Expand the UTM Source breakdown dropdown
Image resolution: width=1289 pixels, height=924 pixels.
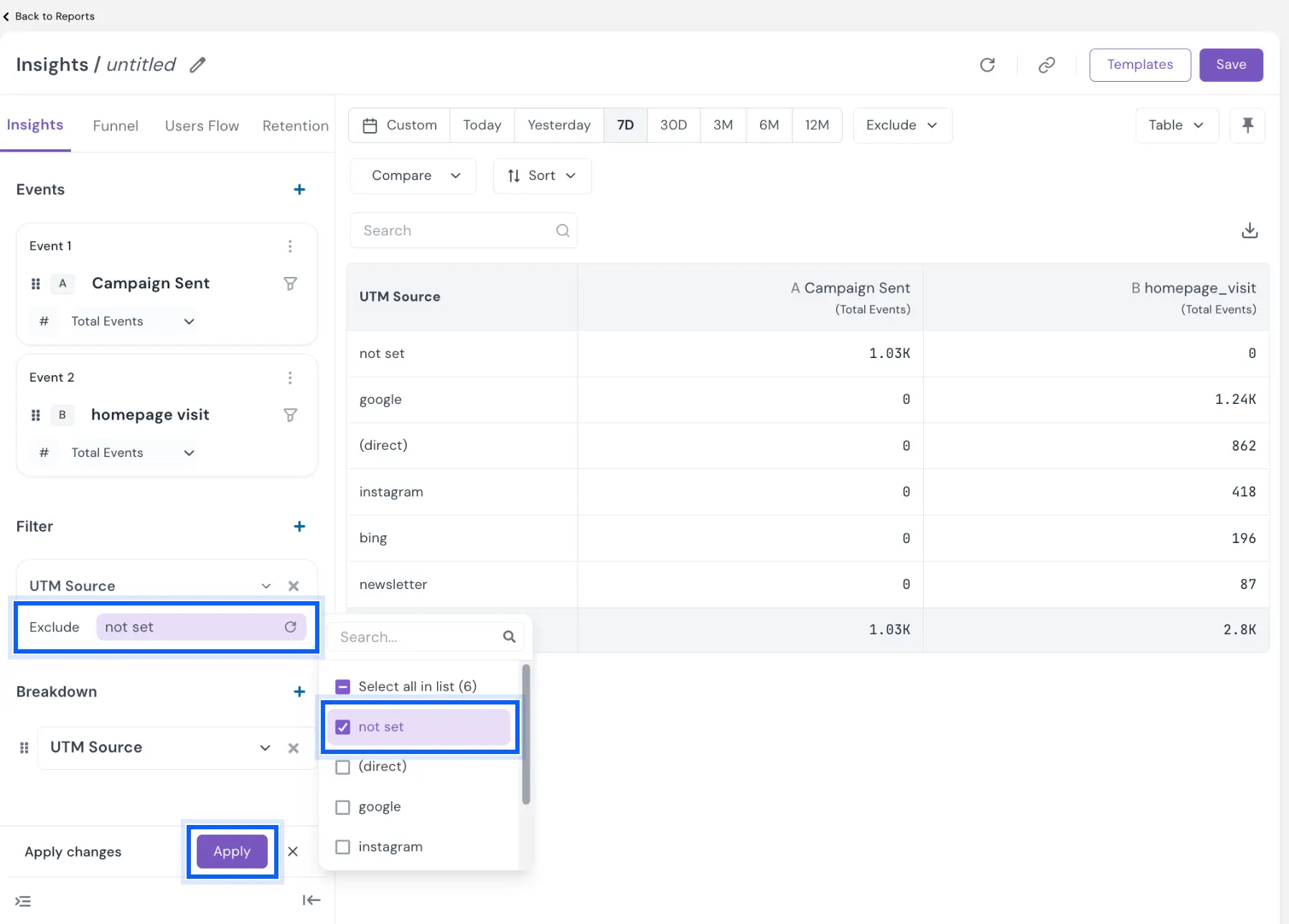tap(265, 748)
